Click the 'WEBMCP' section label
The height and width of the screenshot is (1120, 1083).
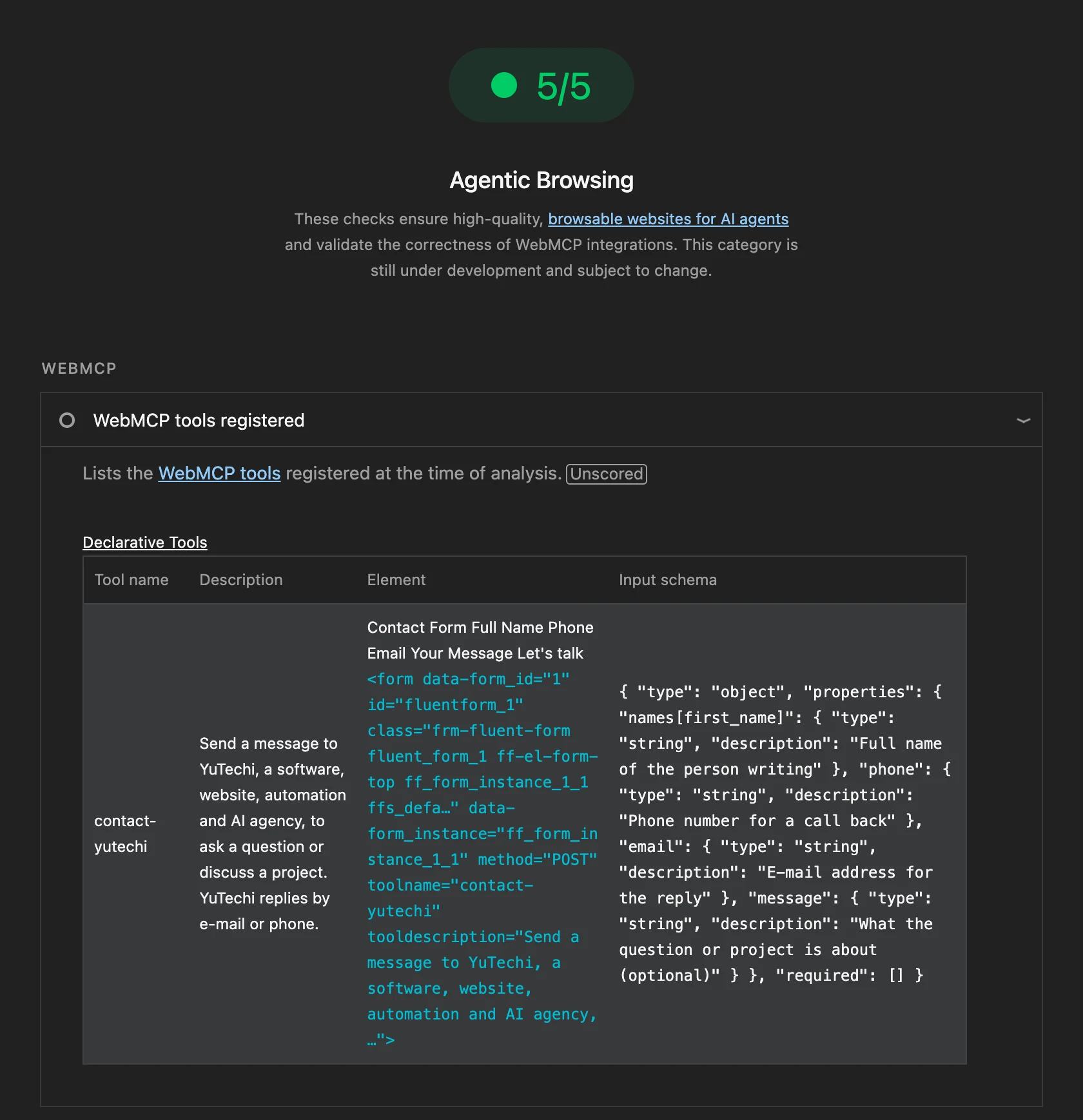[79, 368]
